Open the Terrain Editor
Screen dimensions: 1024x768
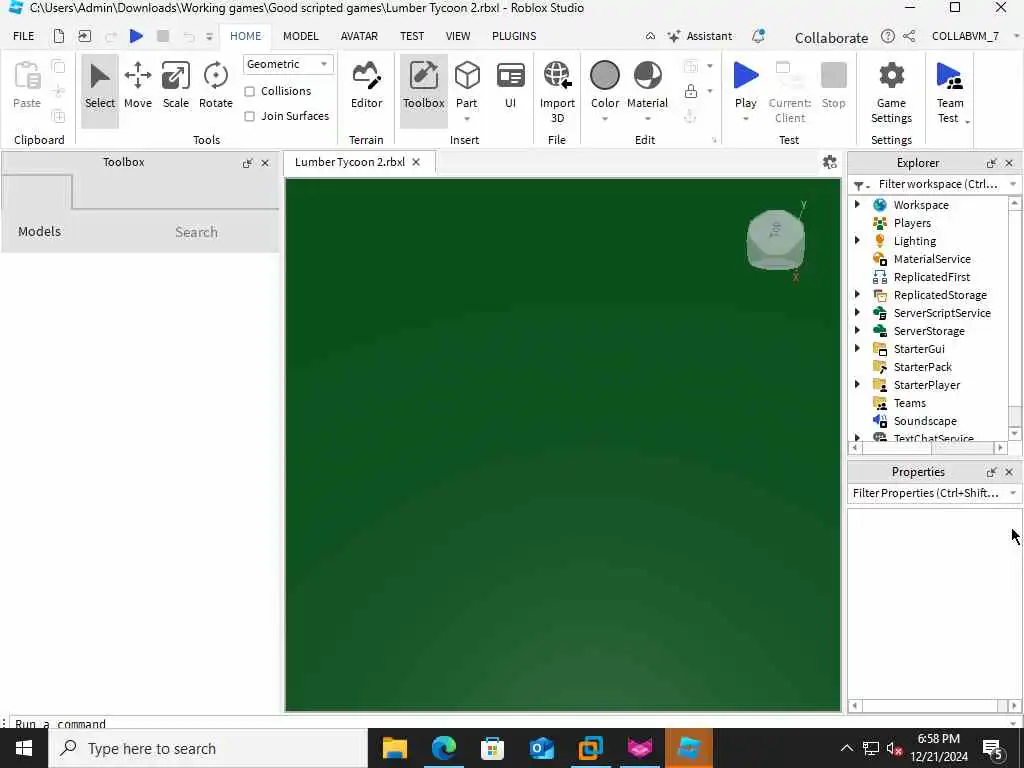[366, 86]
